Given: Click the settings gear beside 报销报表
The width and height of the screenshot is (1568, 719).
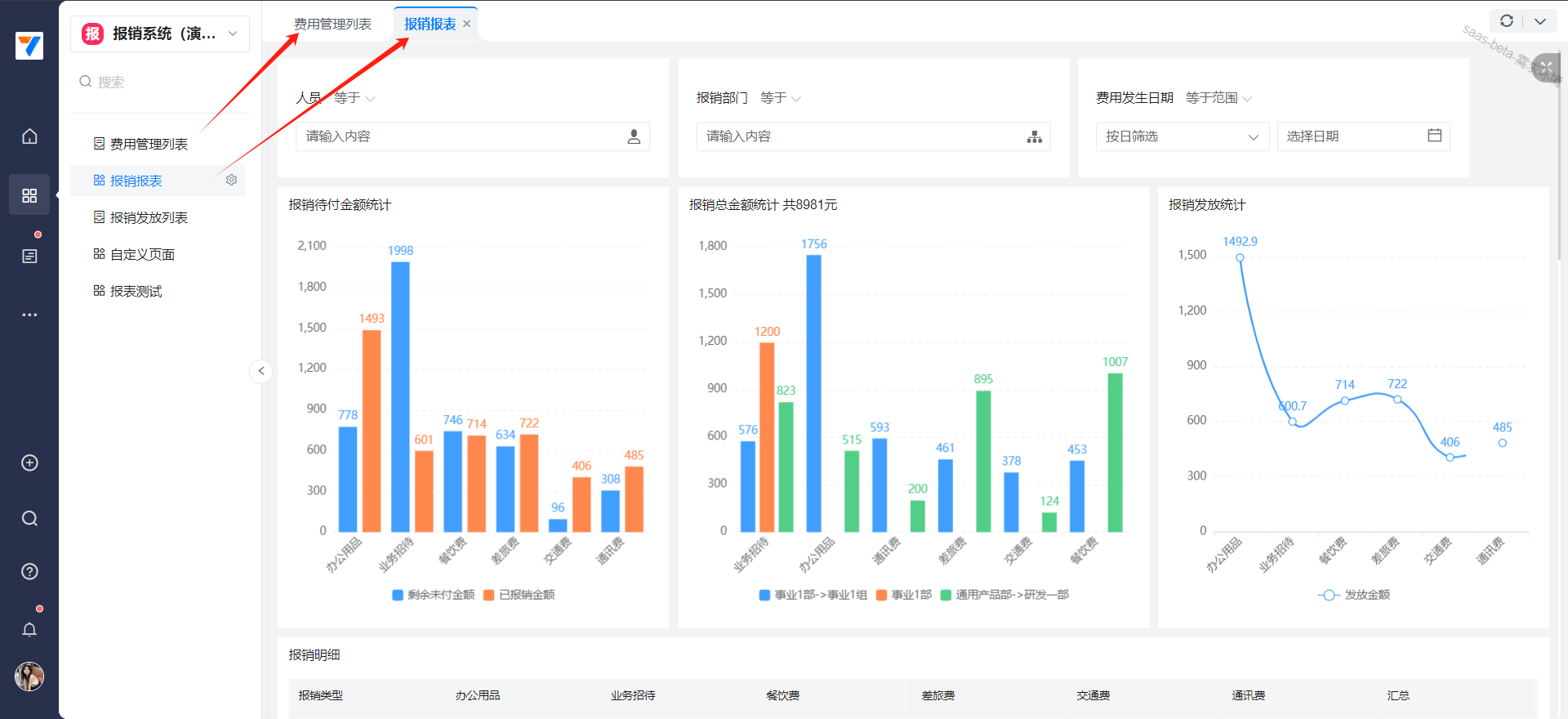Looking at the screenshot, I should 231,180.
